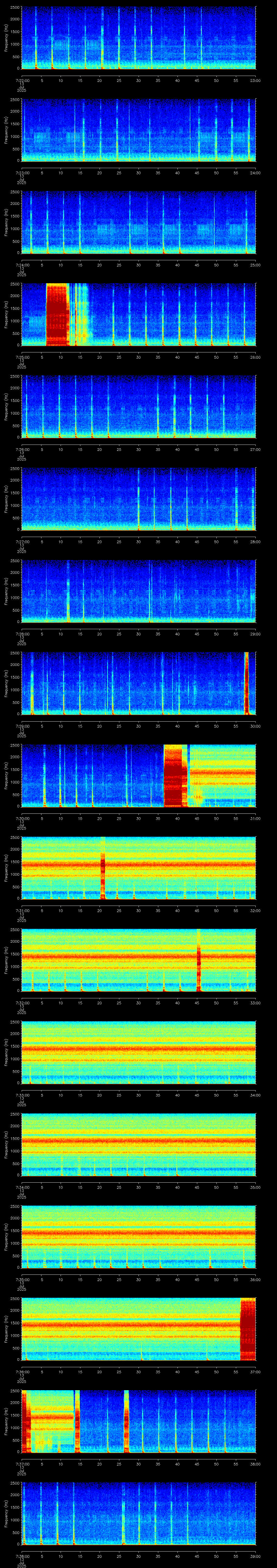Click the red burst near 58s in 7:29 spectrogram
277x1568 pixels.
246,683
